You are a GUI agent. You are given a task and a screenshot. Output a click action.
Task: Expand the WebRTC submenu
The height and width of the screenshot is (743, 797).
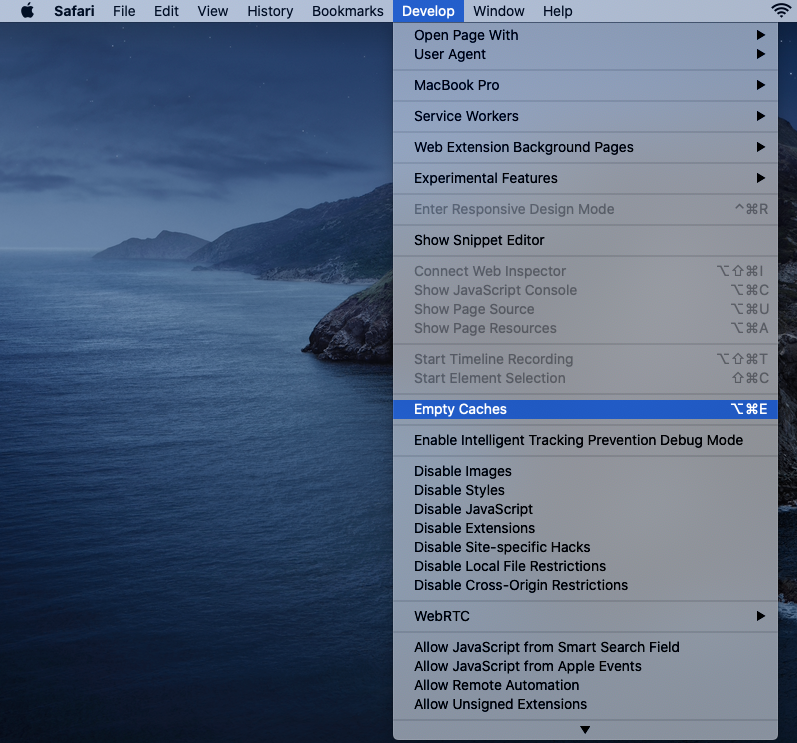pos(585,616)
